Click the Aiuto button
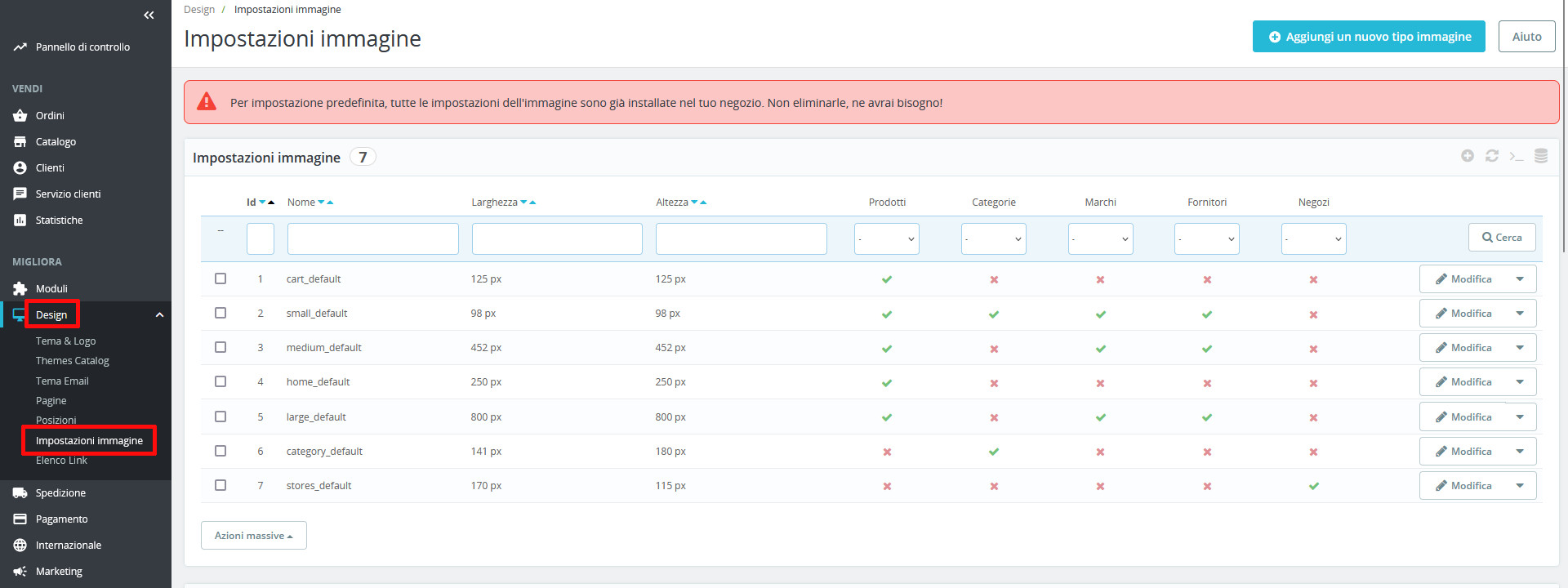The width and height of the screenshot is (1568, 588). coord(1526,37)
